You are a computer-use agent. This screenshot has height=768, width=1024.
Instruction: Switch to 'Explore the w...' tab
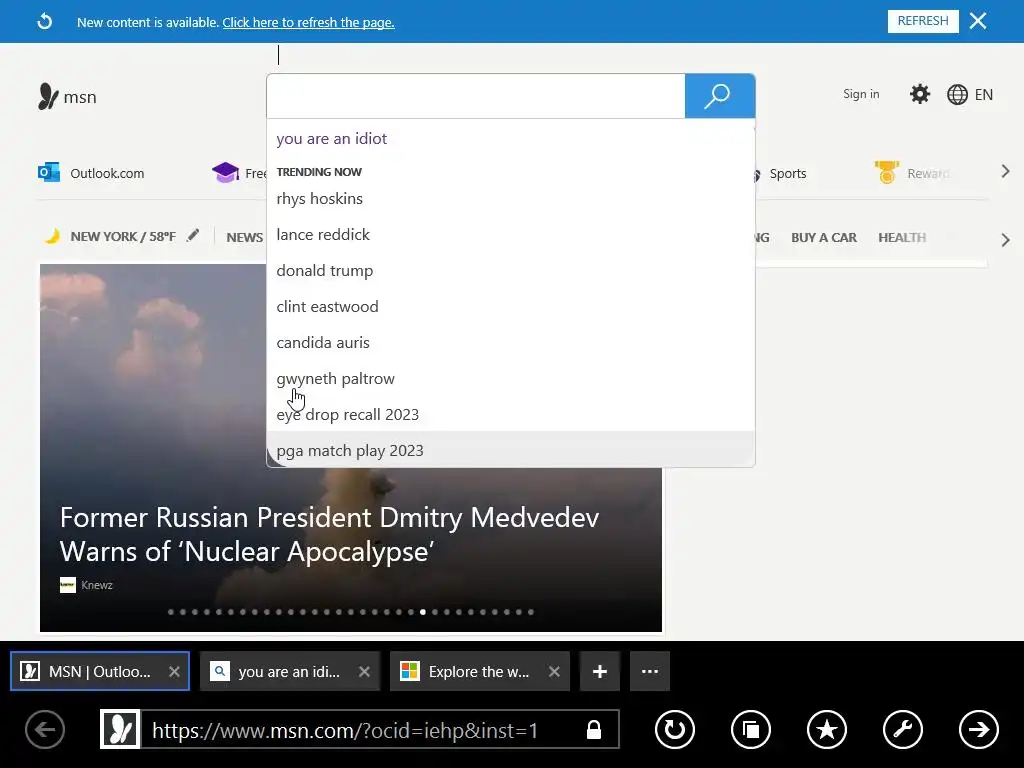click(480, 671)
